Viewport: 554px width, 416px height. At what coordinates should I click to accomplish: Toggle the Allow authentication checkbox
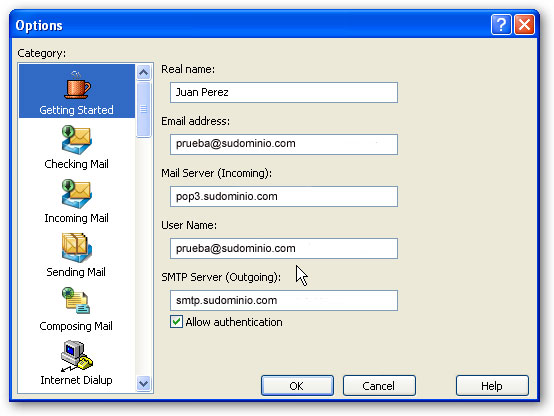pos(176,322)
